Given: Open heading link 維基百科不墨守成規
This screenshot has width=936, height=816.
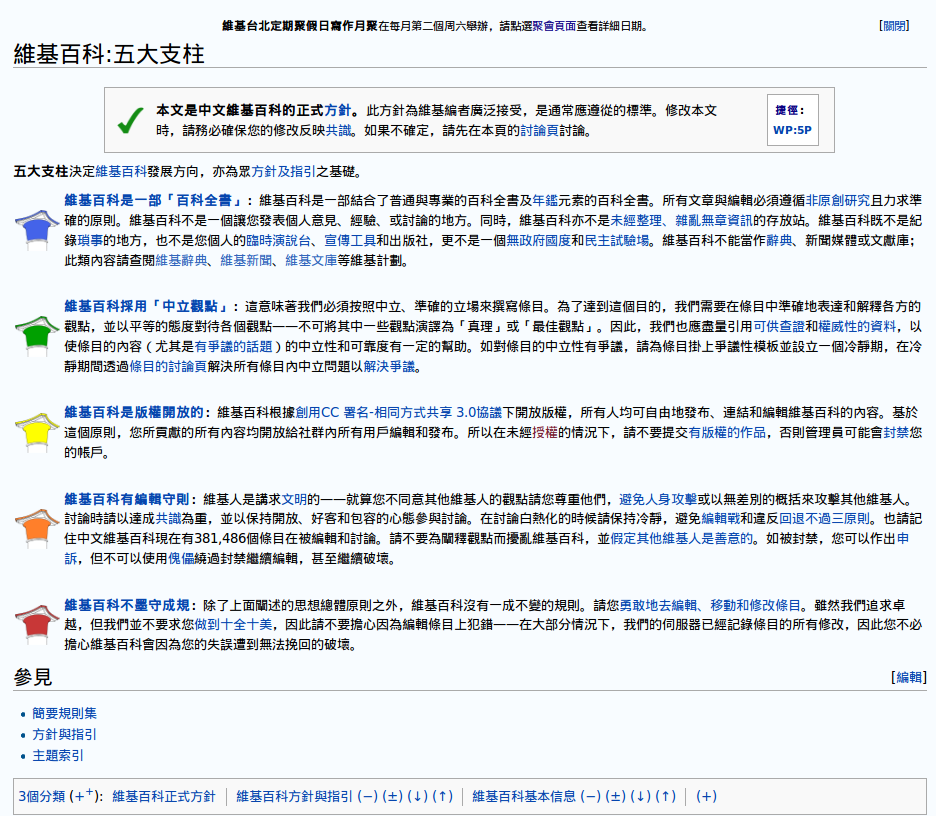Looking at the screenshot, I should tap(127, 605).
